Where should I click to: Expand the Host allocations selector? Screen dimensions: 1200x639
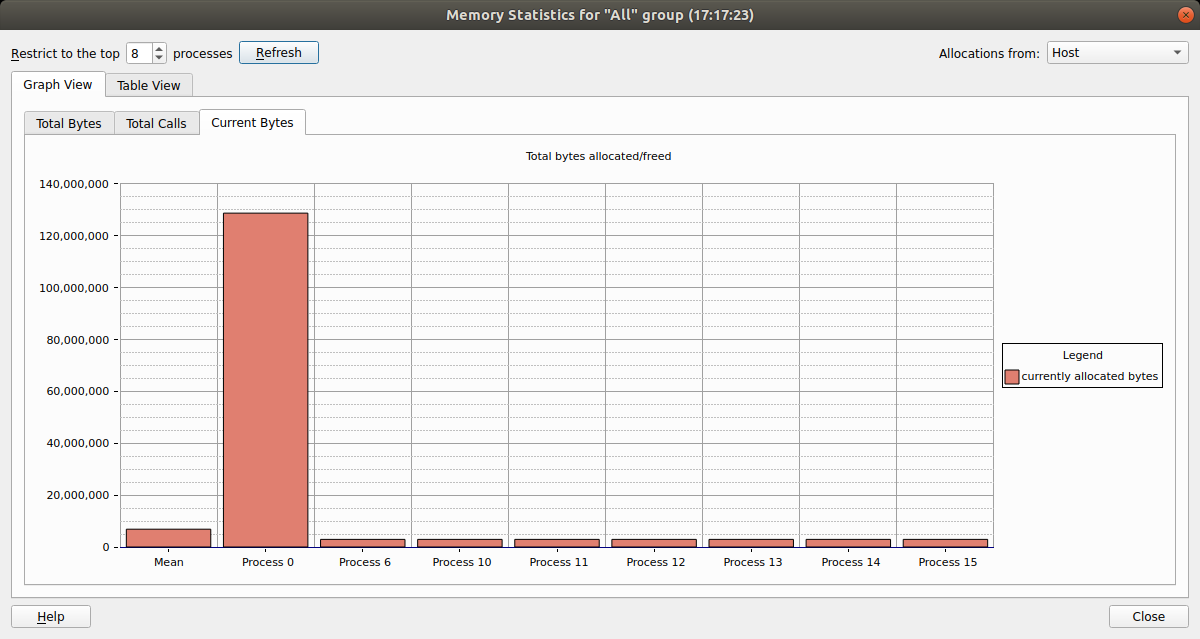[x=1180, y=52]
